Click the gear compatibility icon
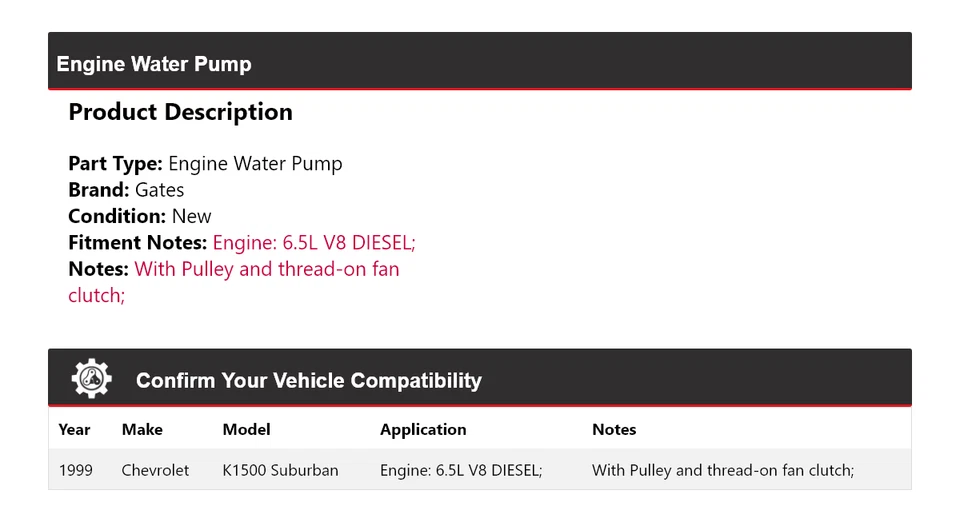The image size is (960, 522). pyautogui.click(x=91, y=379)
